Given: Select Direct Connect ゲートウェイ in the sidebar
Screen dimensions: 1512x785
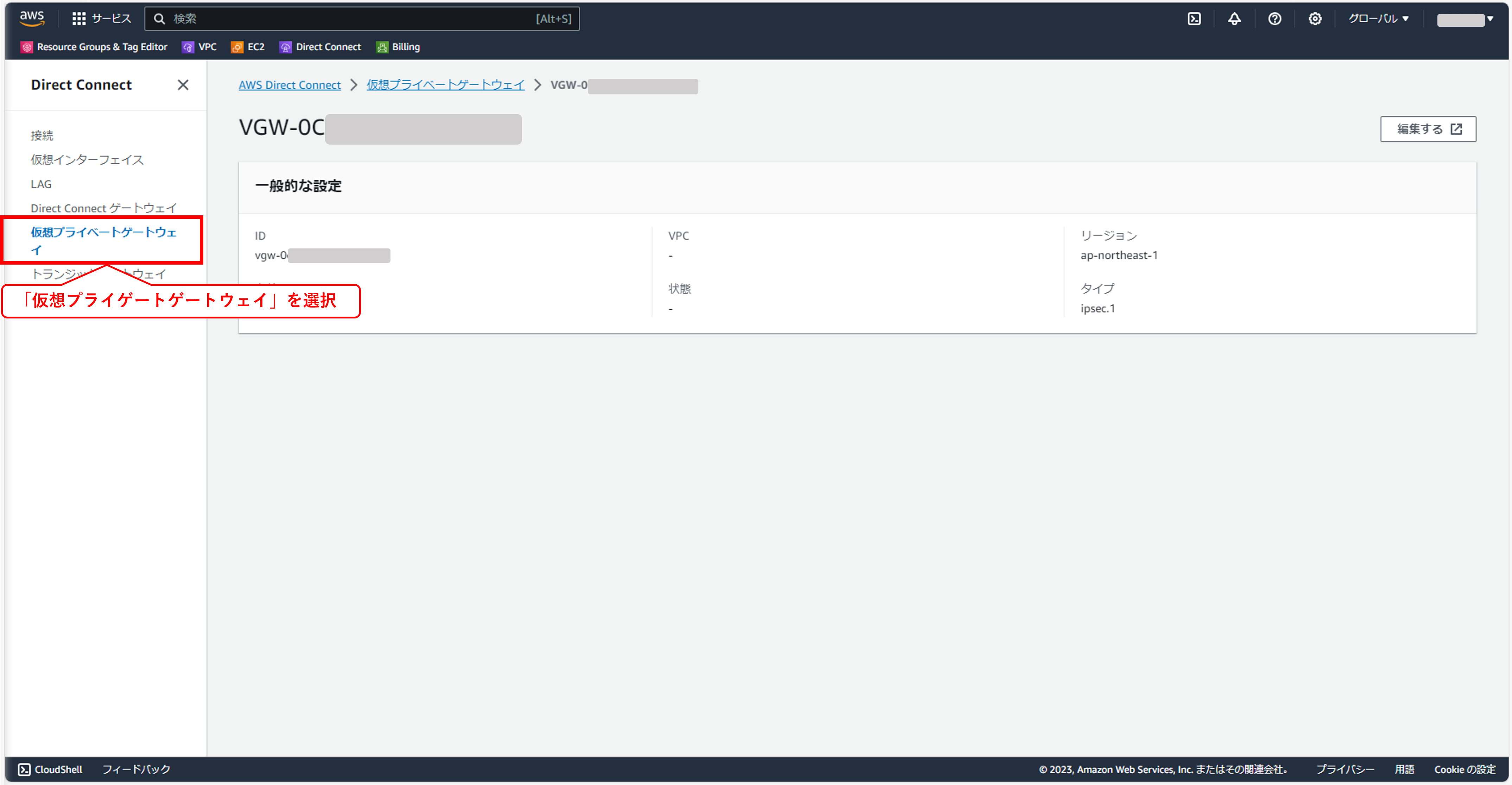Looking at the screenshot, I should point(103,208).
